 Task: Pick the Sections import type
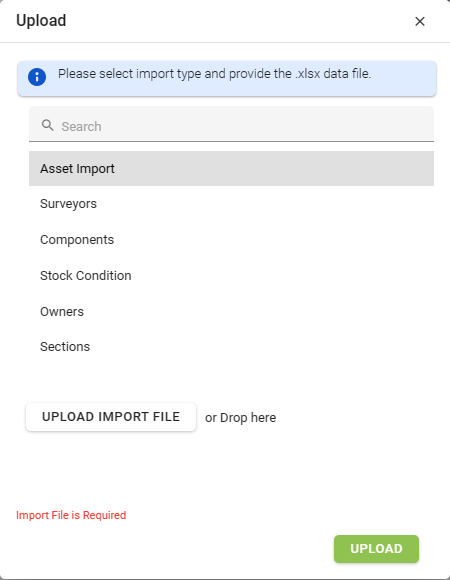click(x=231, y=347)
